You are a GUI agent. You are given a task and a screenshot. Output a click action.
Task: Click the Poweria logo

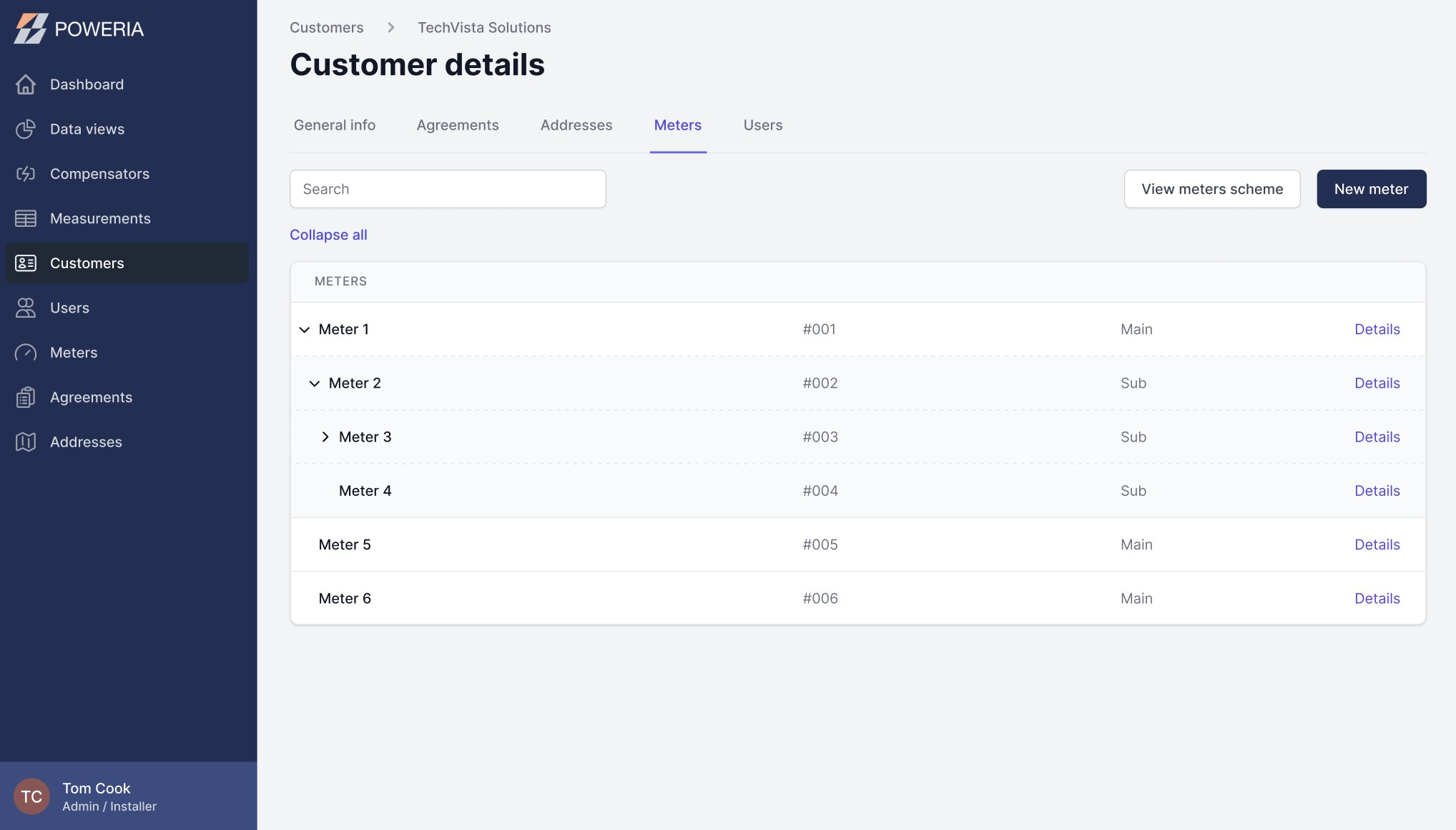79,29
